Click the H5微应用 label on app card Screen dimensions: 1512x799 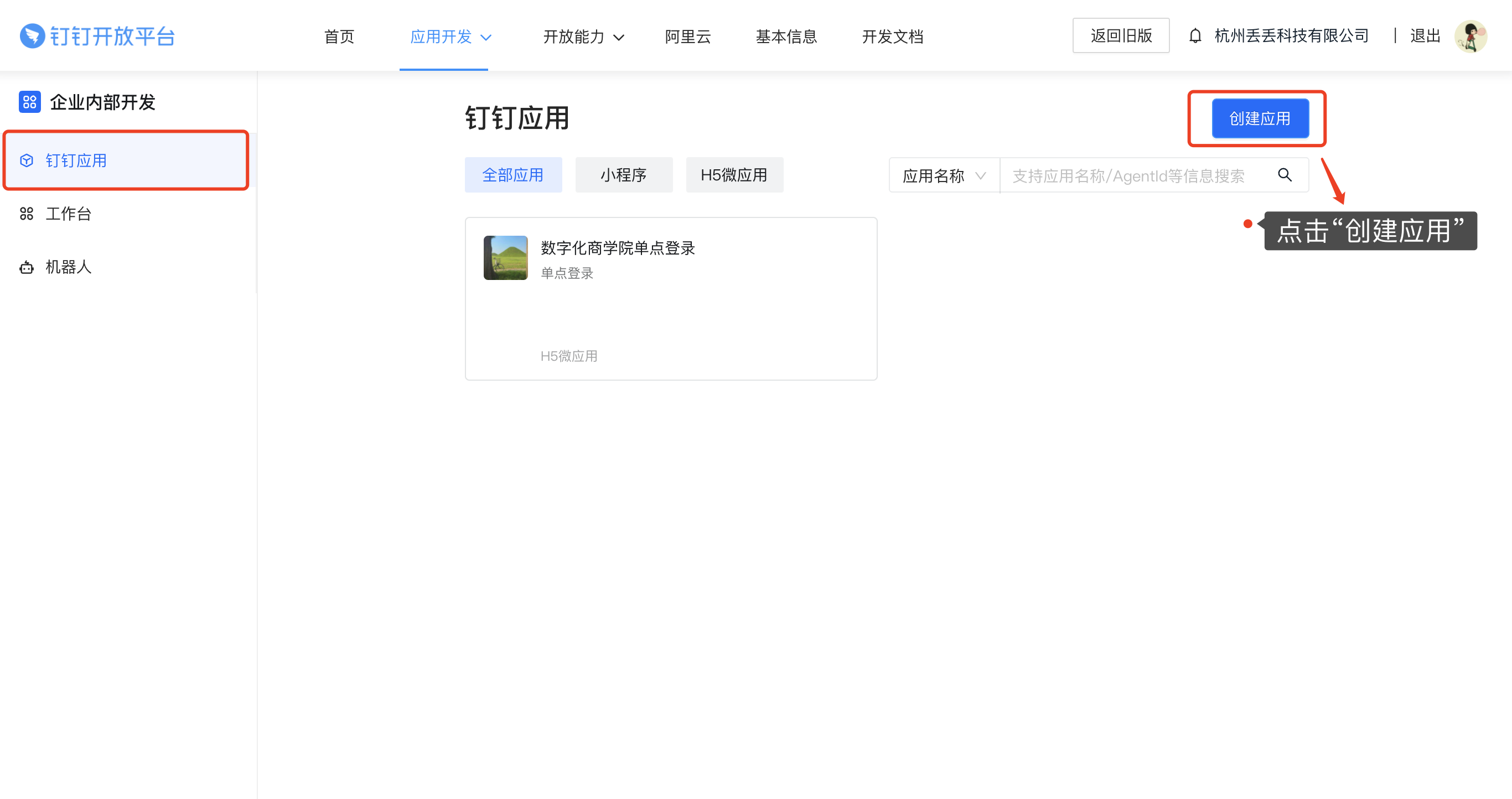click(569, 356)
